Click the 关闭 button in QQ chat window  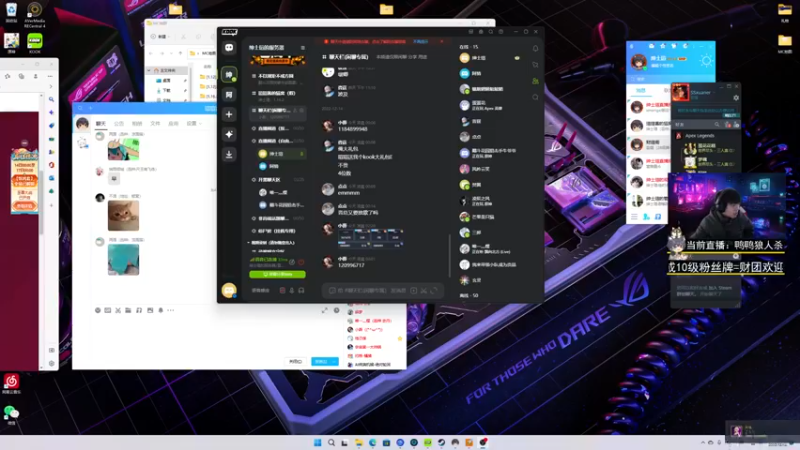[x=295, y=361]
